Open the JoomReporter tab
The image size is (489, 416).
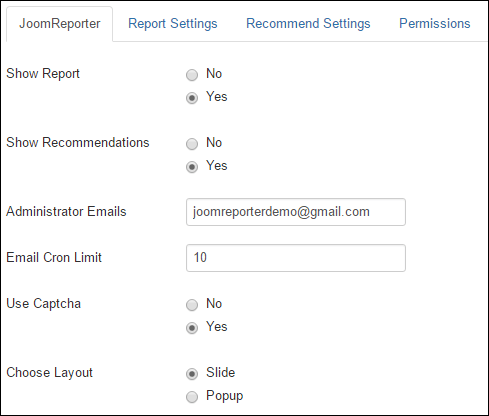pos(60,24)
